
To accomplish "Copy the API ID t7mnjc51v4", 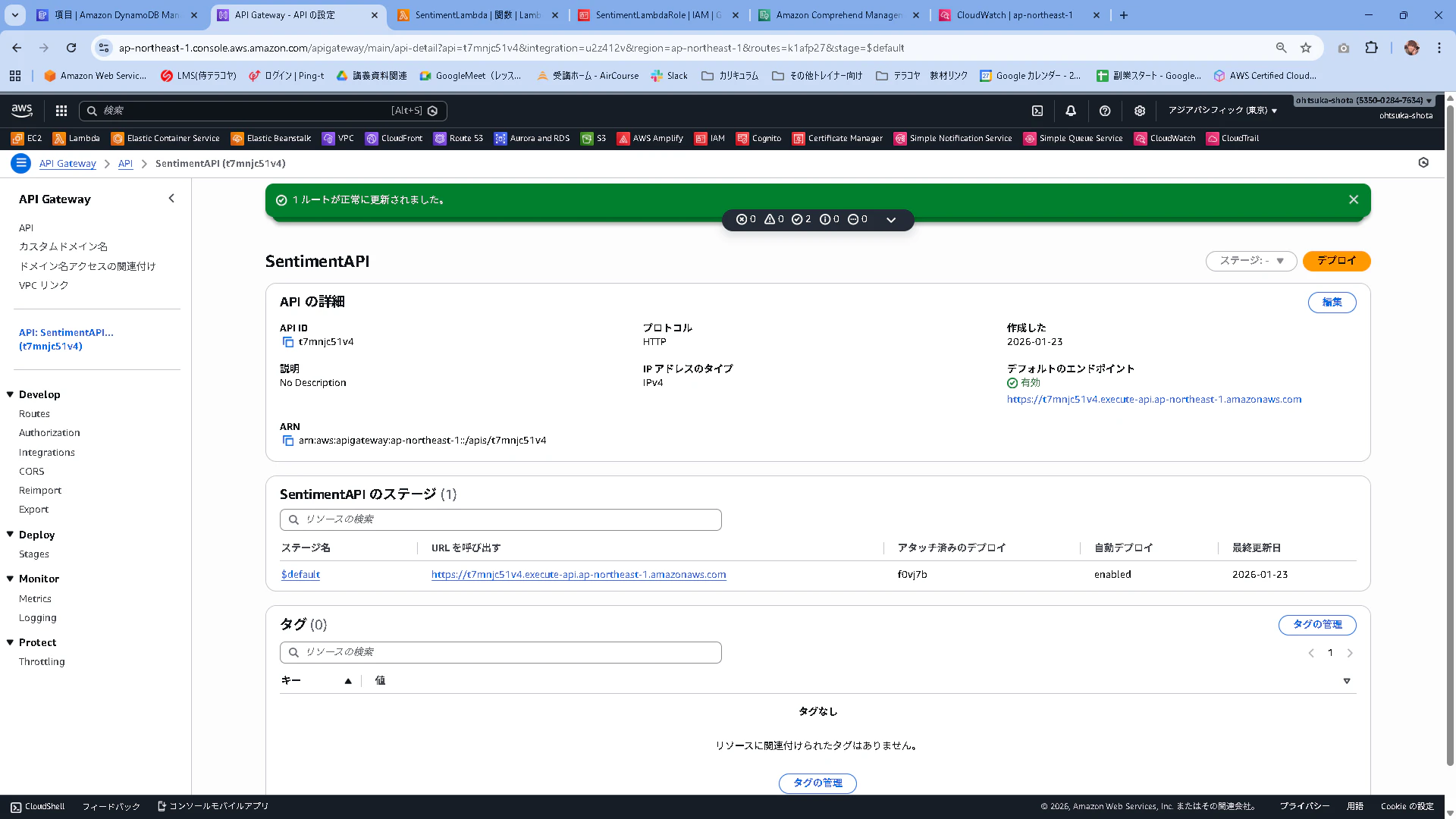I will coord(288,342).
